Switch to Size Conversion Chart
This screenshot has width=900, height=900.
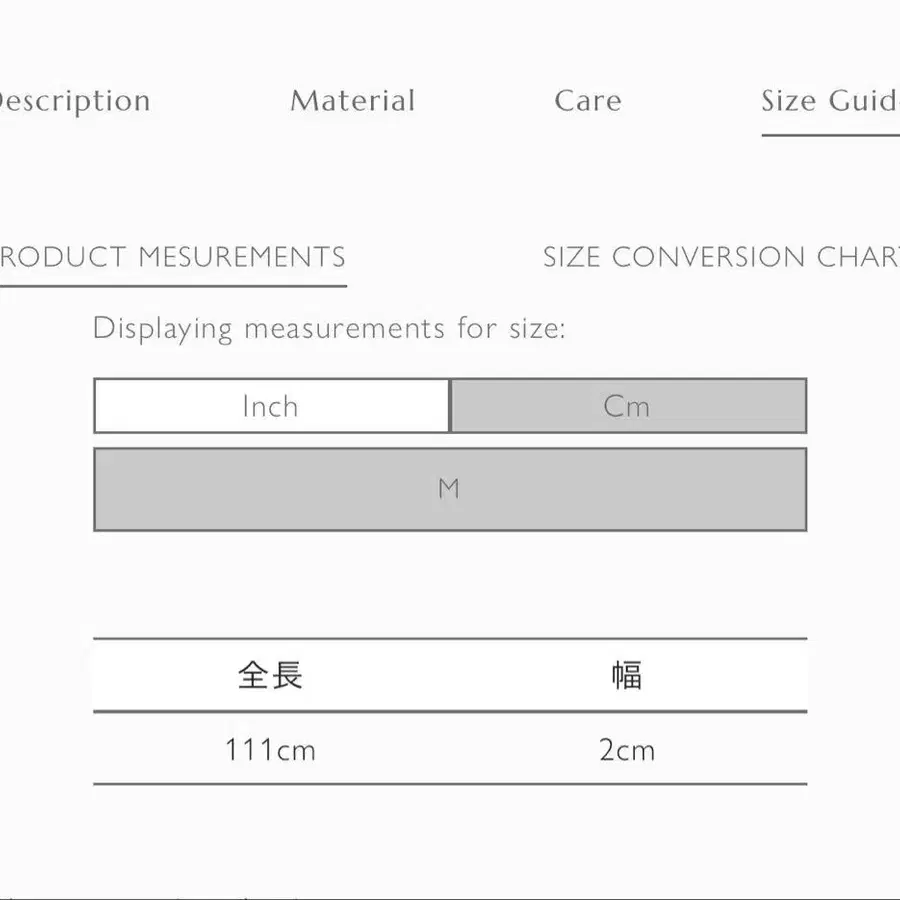[720, 257]
